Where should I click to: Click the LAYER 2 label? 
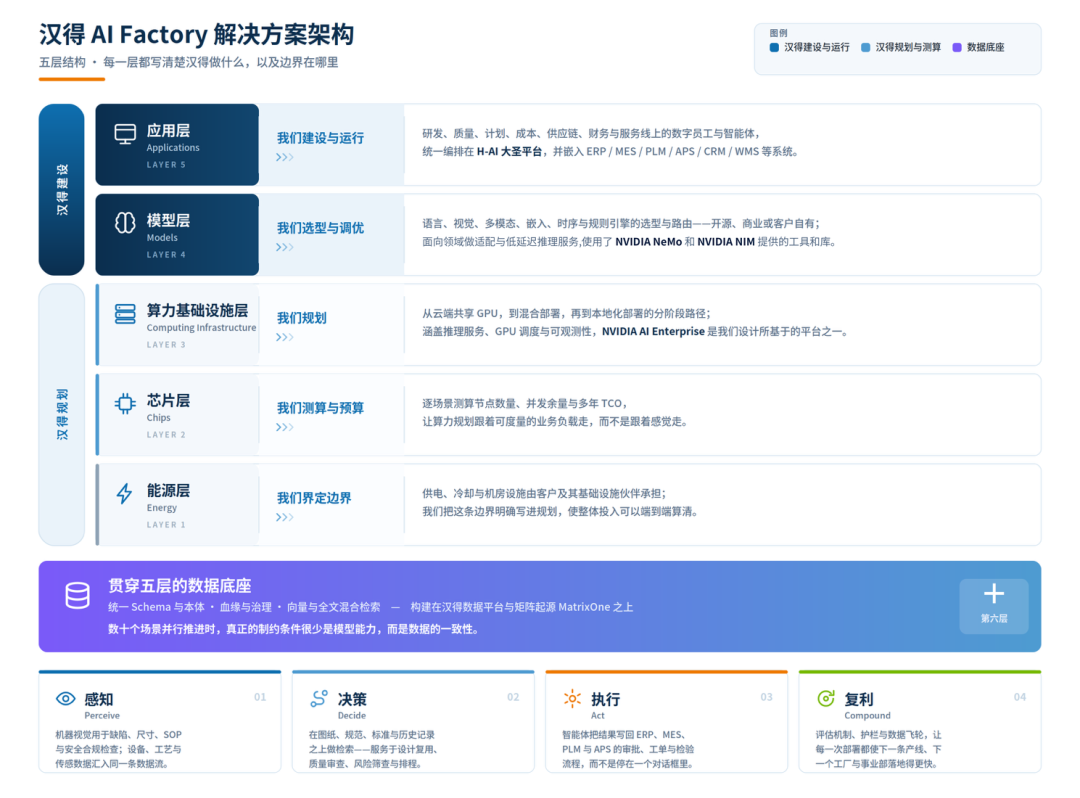pyautogui.click(x=166, y=435)
